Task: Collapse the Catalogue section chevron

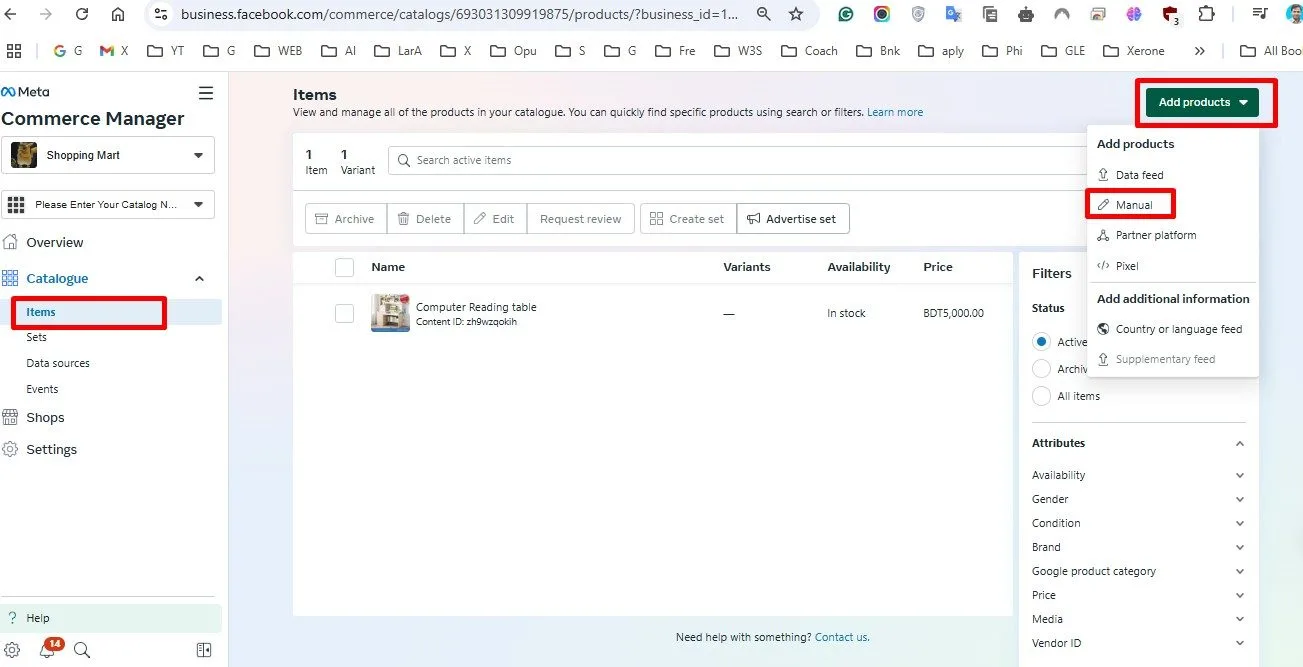Action: 199,279
